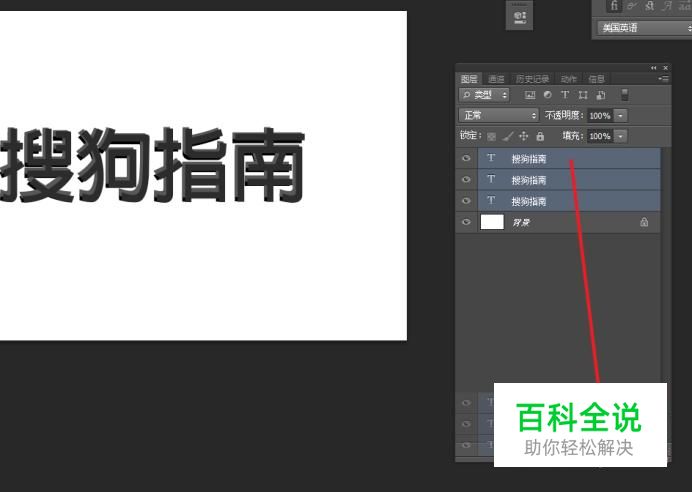Open the 类型 layer filter dropdown
The width and height of the screenshot is (692, 492).
click(484, 95)
